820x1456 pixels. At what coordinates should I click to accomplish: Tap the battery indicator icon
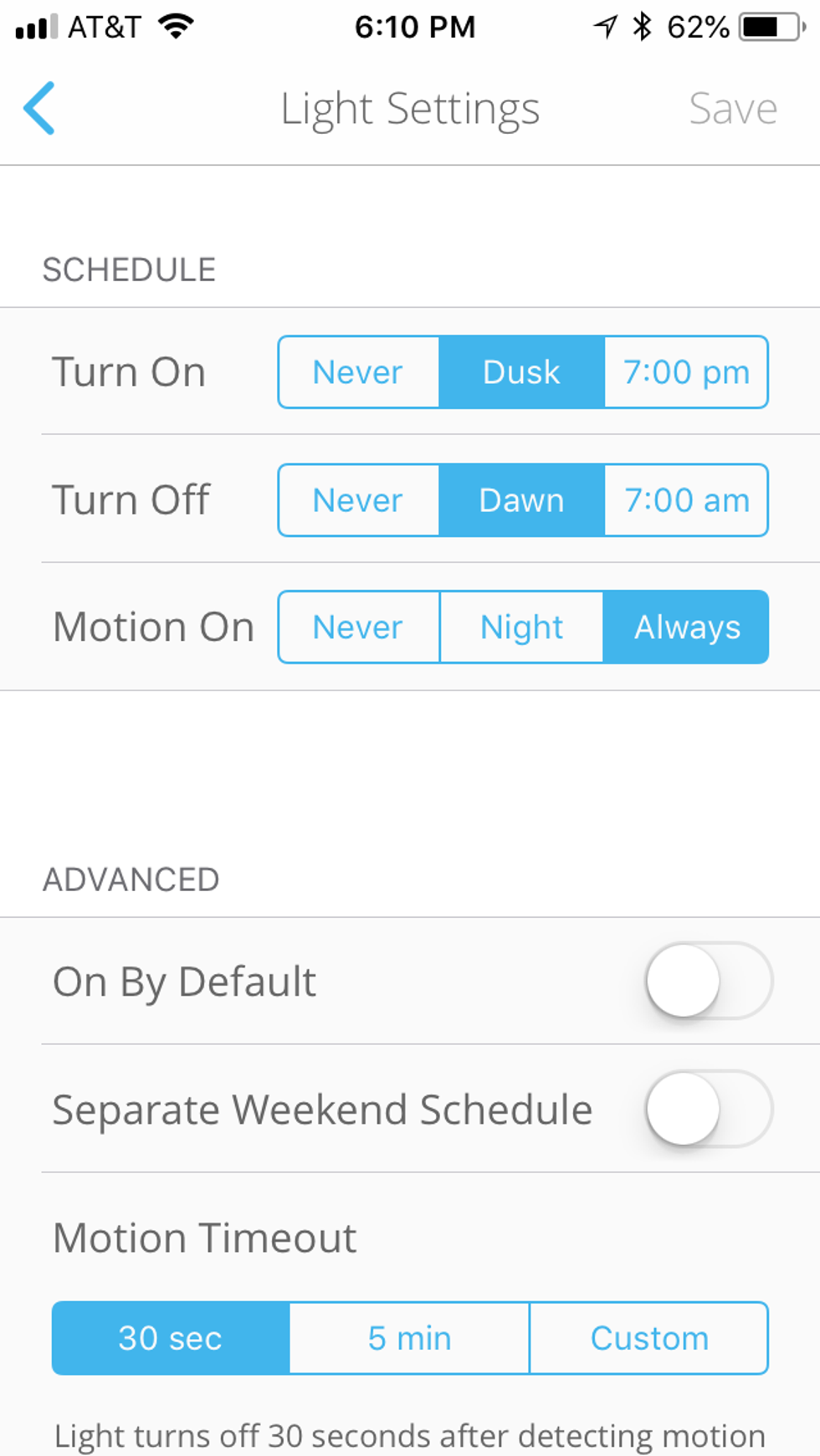pos(771,27)
